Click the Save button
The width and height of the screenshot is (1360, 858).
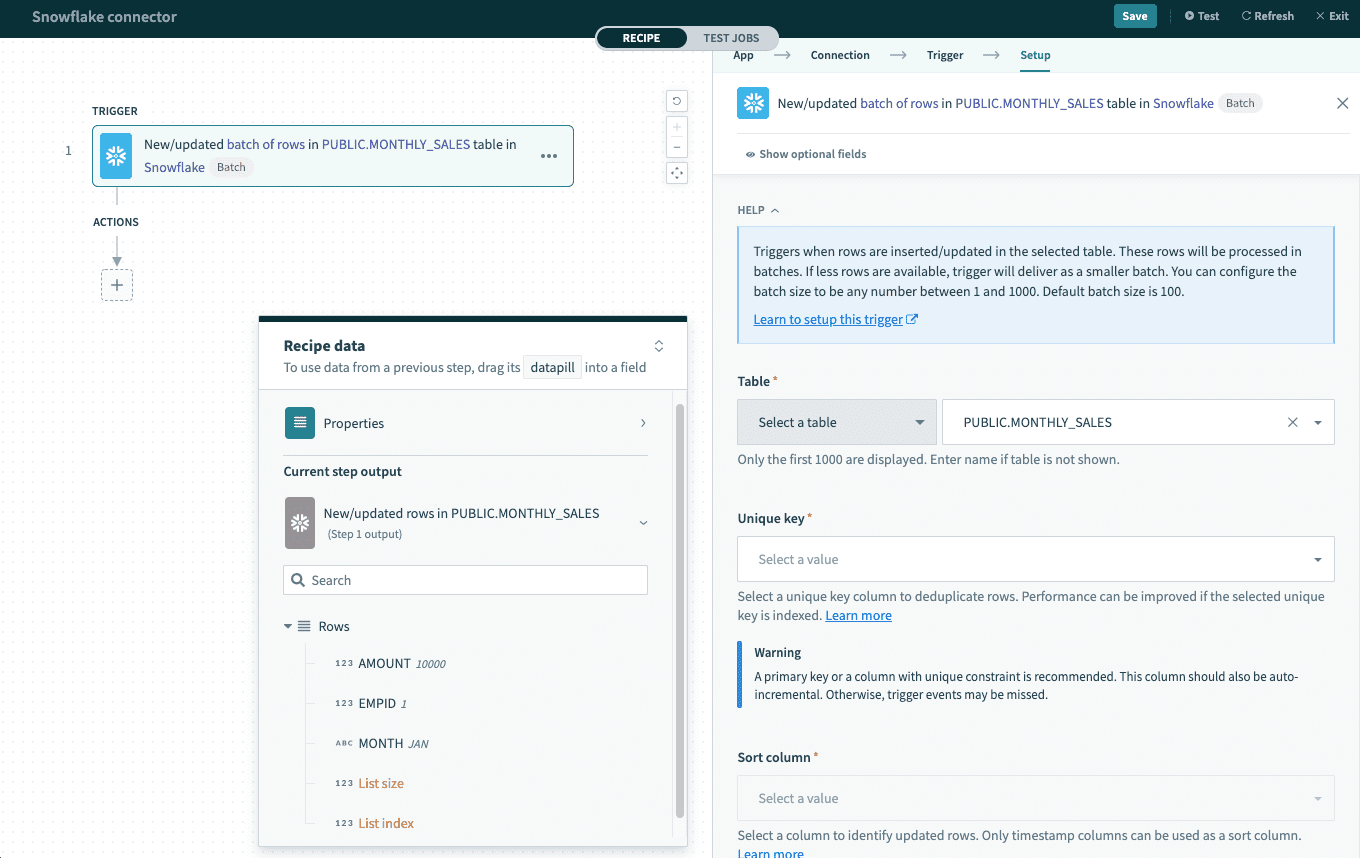point(1134,16)
